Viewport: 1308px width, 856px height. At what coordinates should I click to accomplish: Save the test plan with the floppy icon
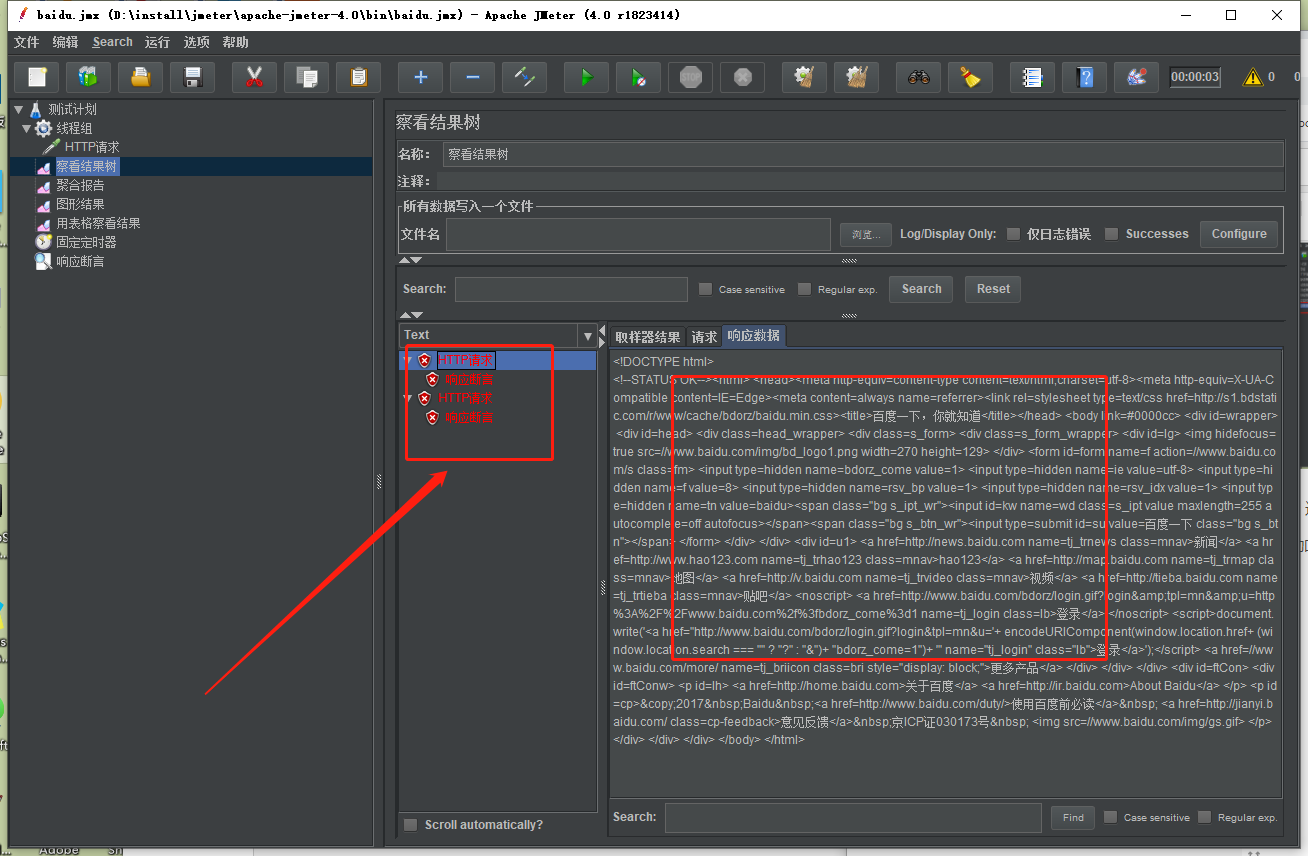(193, 77)
